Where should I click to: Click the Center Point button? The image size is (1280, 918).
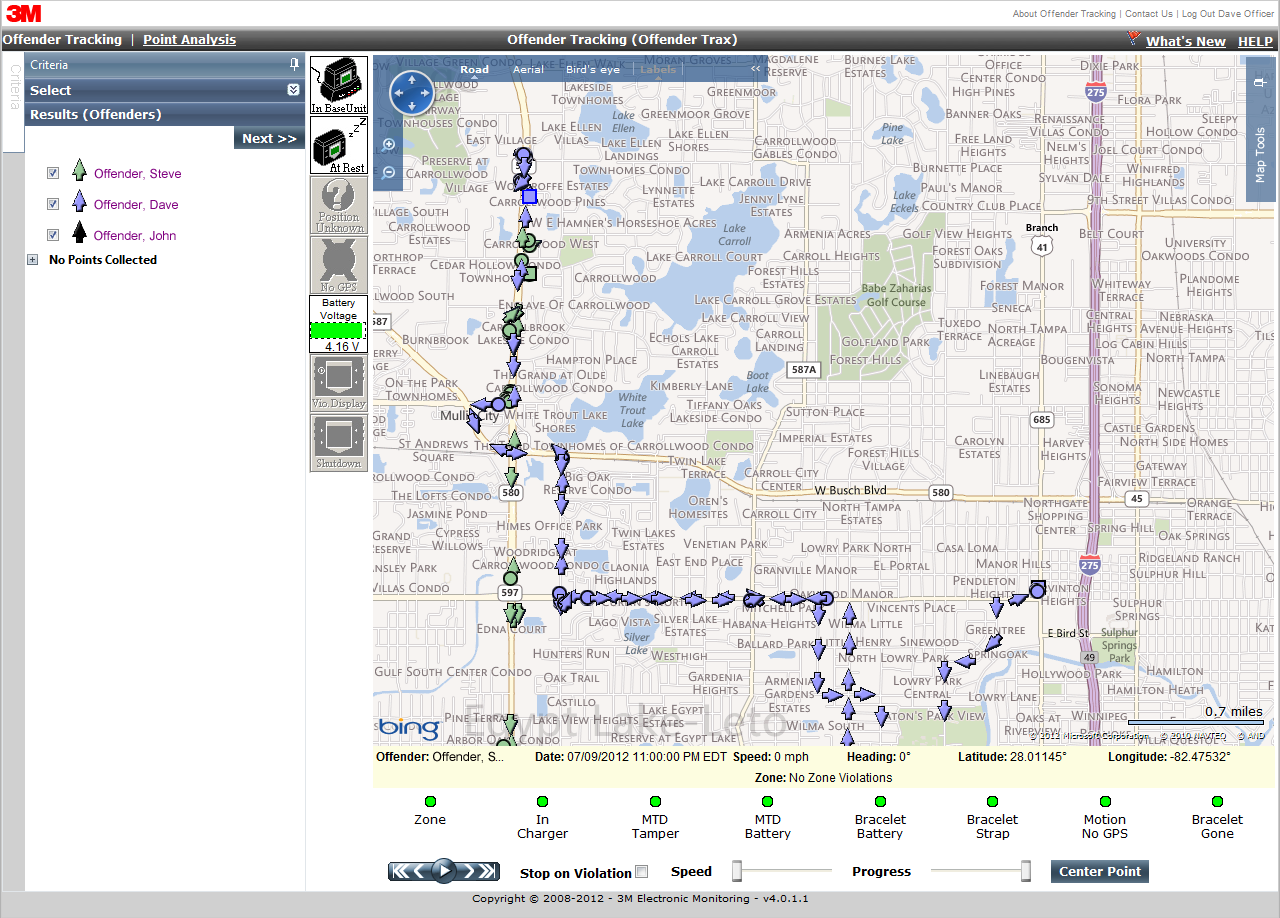(1100, 871)
